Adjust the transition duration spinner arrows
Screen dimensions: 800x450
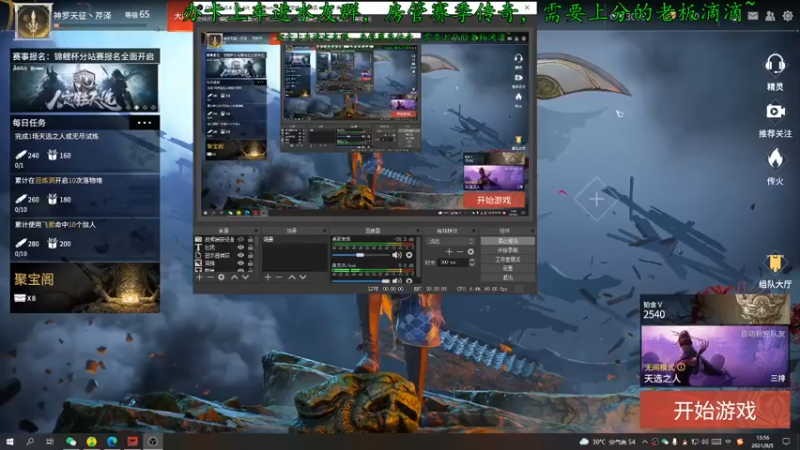[x=472, y=262]
